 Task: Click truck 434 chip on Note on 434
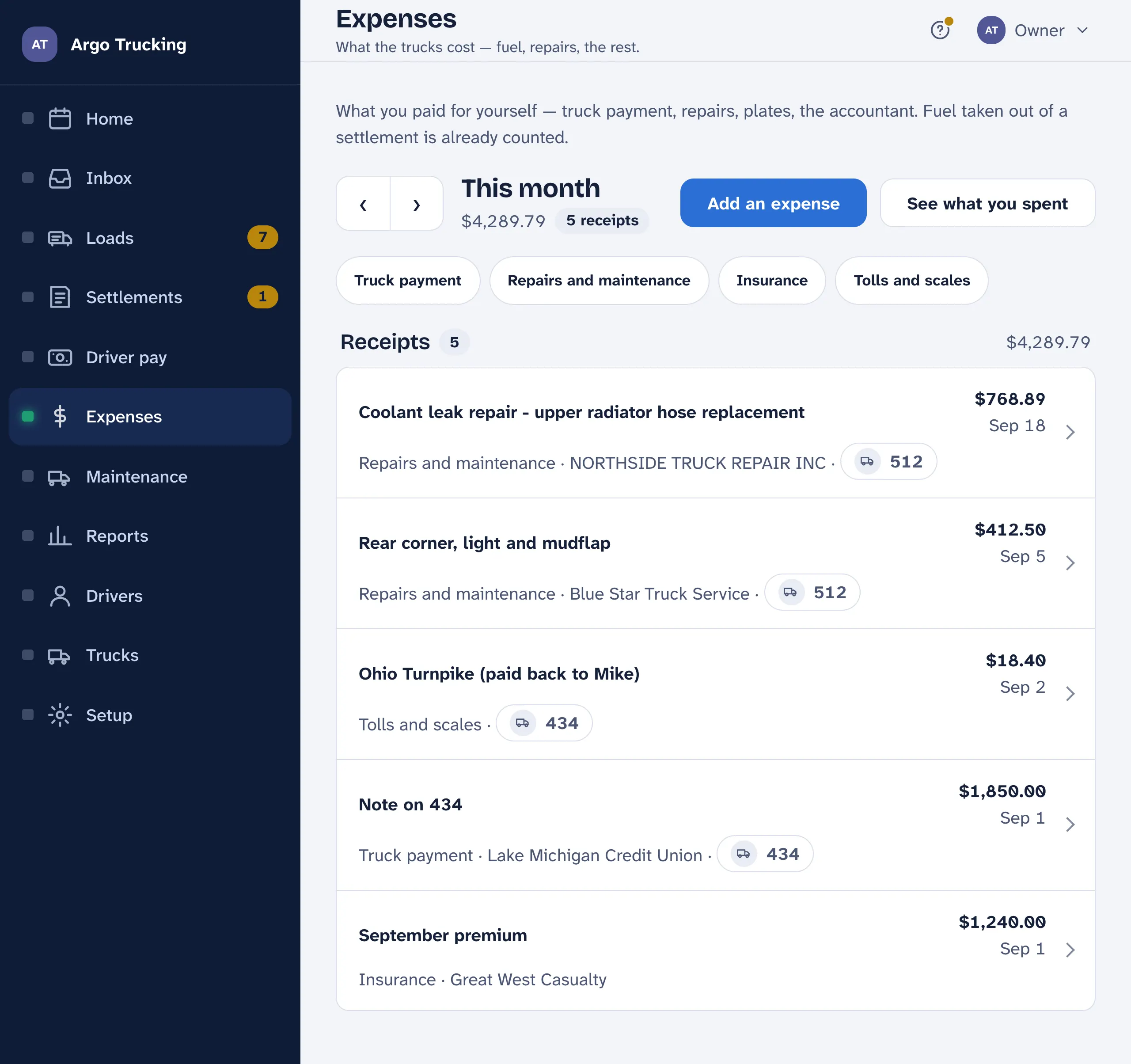coord(765,854)
